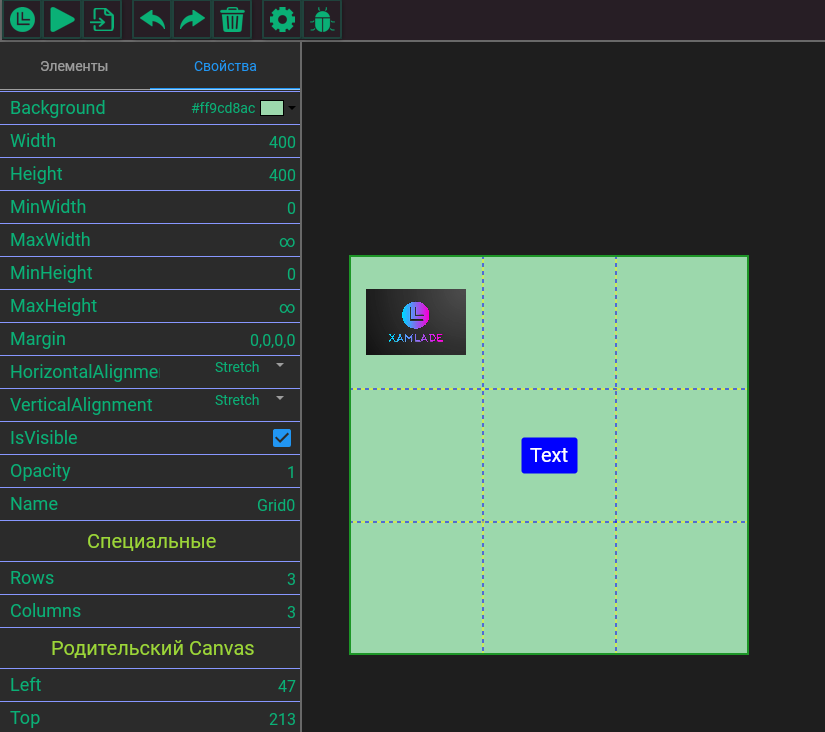This screenshot has height=732, width=825.
Task: Expand the Background color dropdown arrow
Action: coord(292,108)
